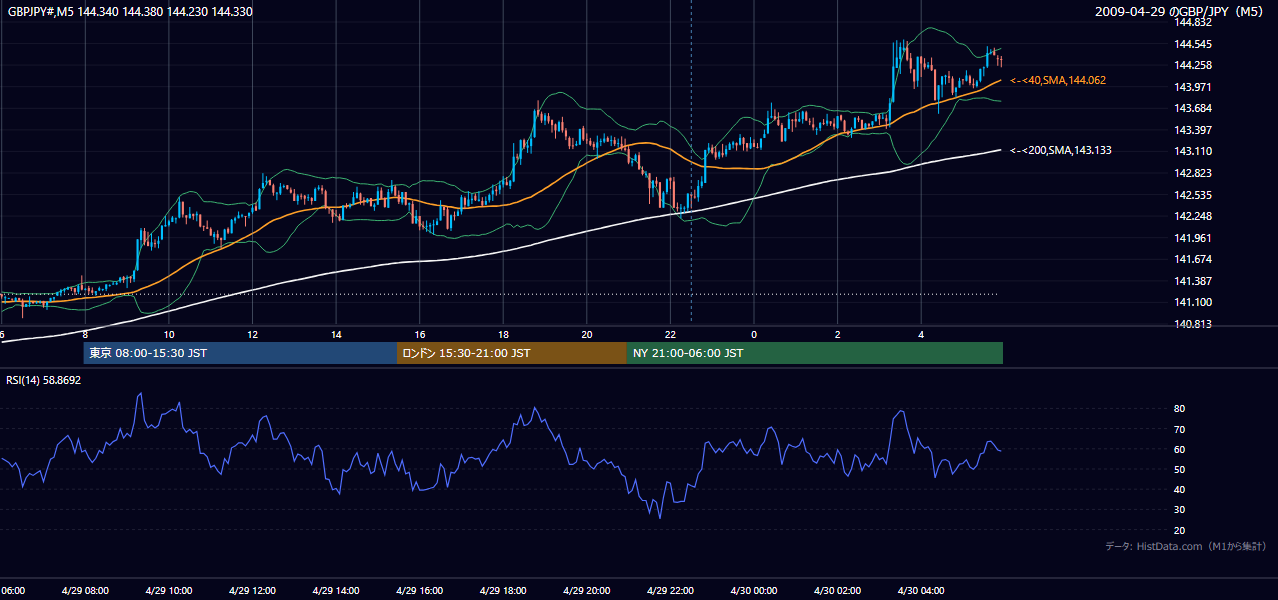Click the white 200,SMA,143.133 label
This screenshot has width=1278, height=600.
[1061, 150]
